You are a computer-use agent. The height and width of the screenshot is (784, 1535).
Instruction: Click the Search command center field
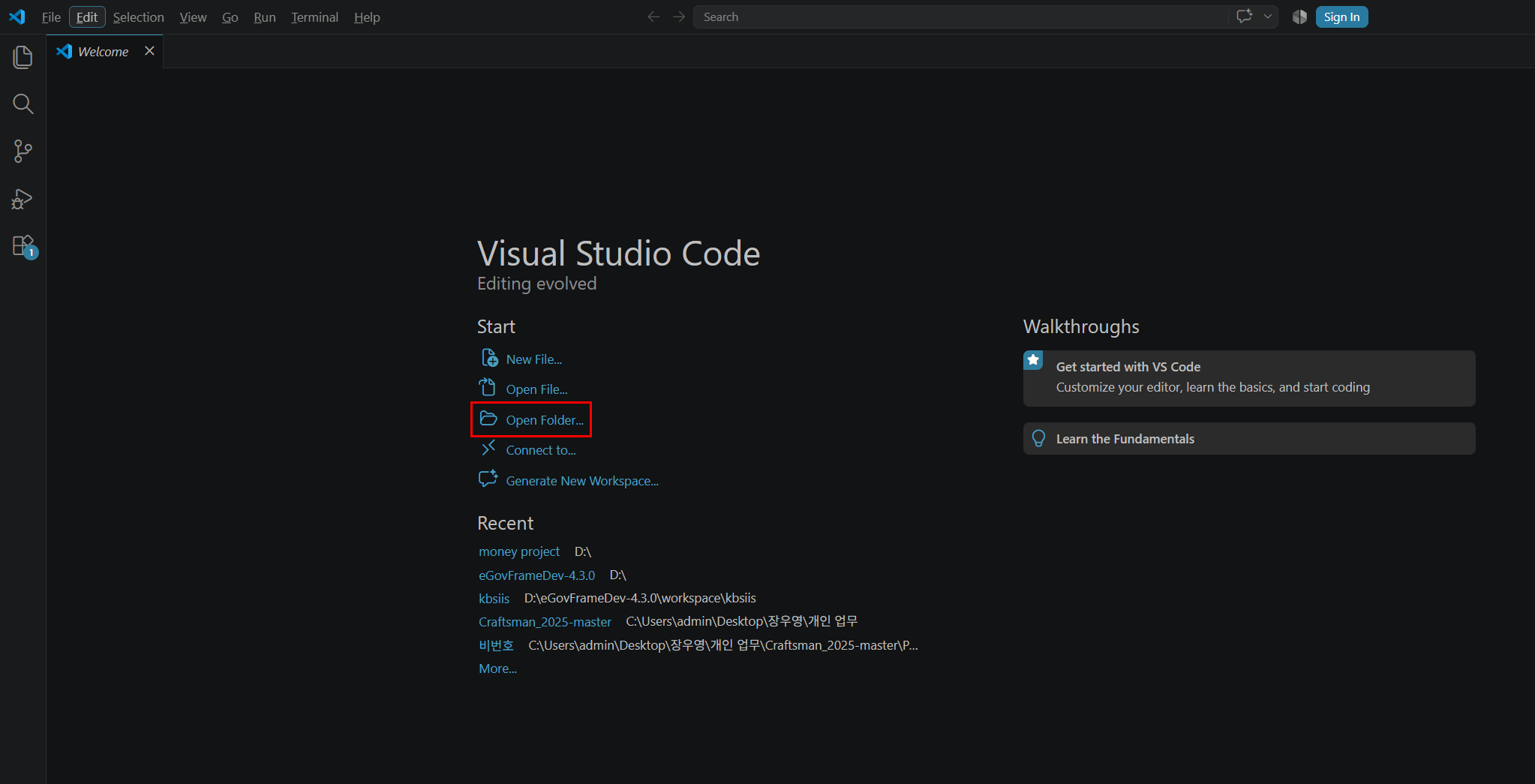point(961,17)
